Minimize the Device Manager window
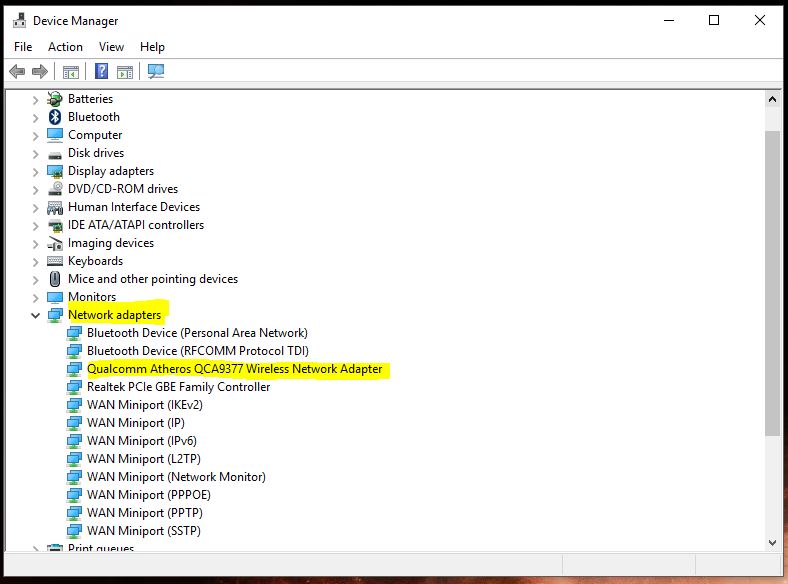Screen dimensions: 788x584 tap(669, 21)
